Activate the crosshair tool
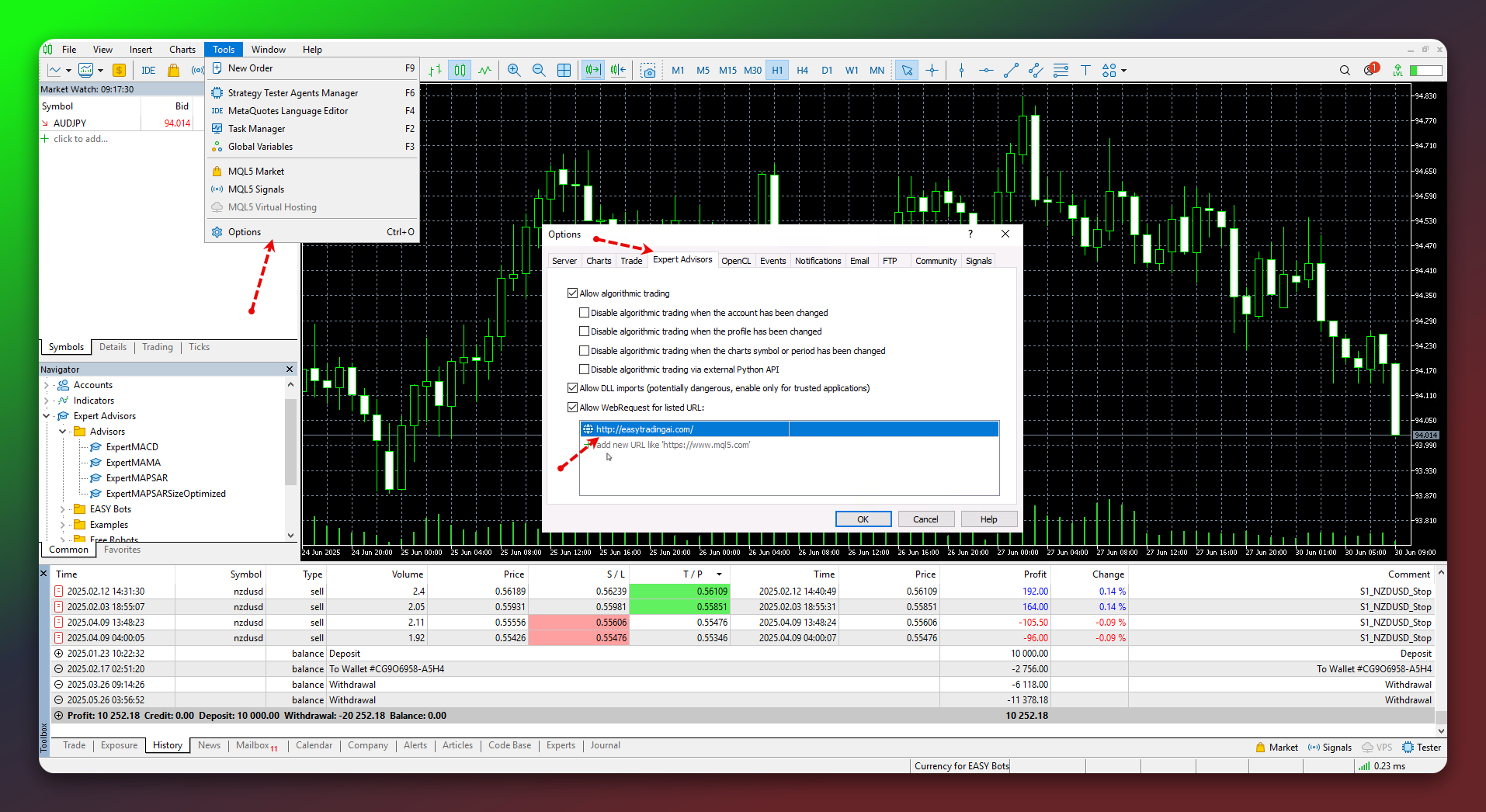The height and width of the screenshot is (812, 1486). pos(932,70)
